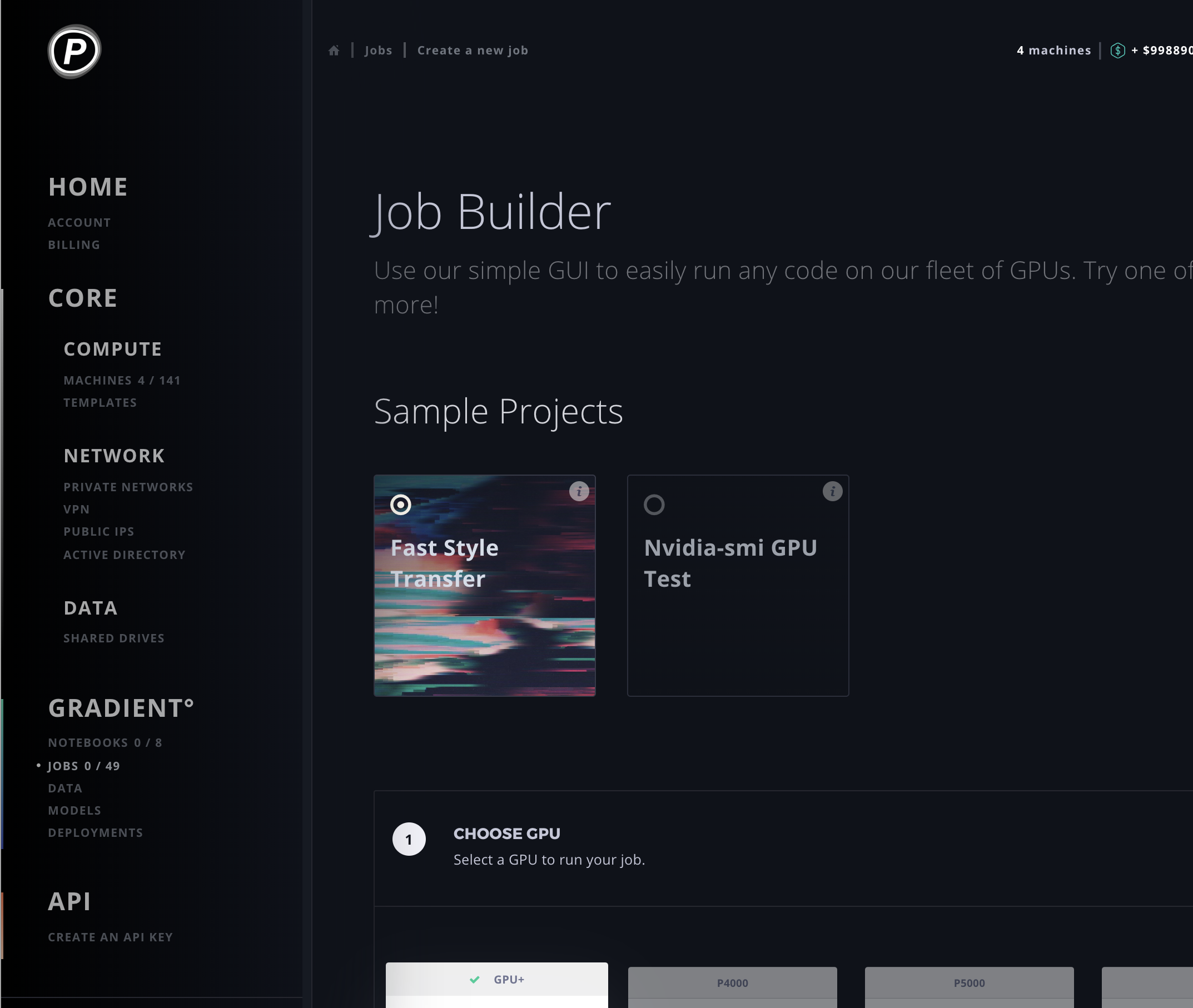Open Jobs in the breadcrumb
The width and height of the screenshot is (1193, 1008).
pyautogui.click(x=379, y=51)
